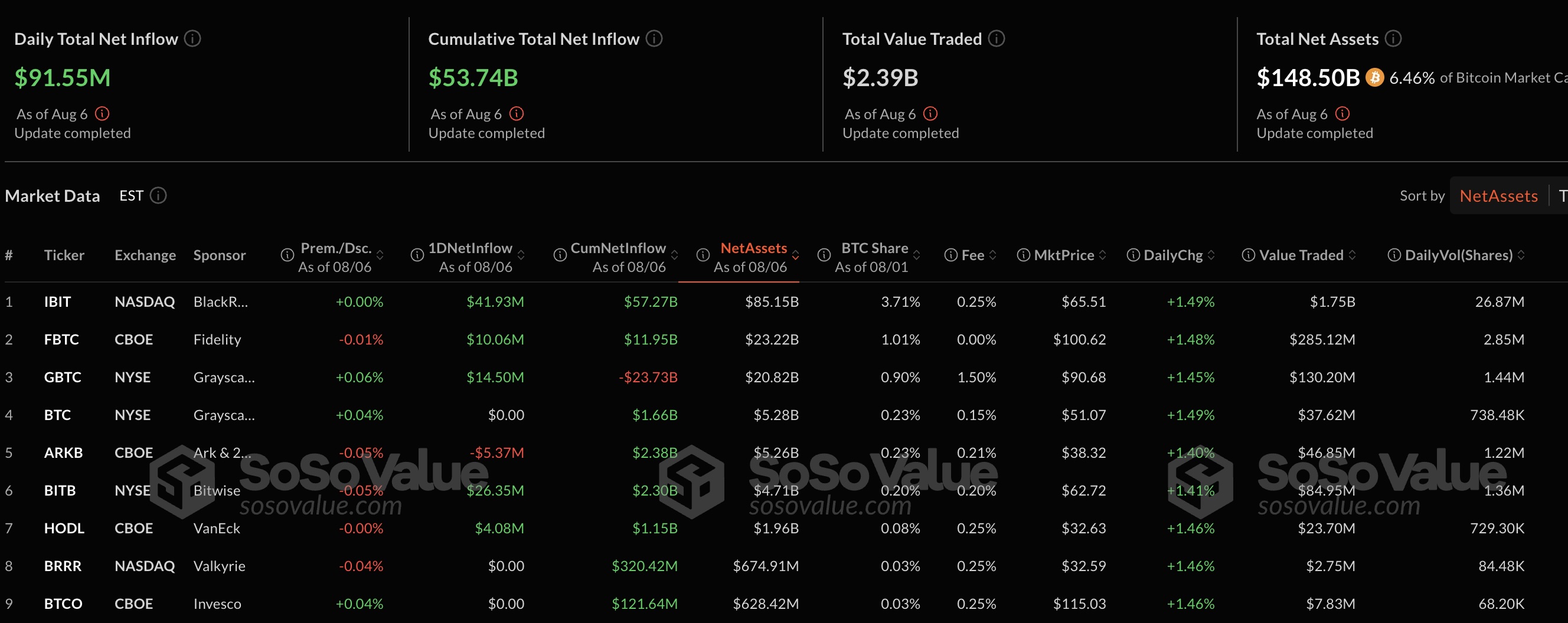Click info icon next to EST label
The height and width of the screenshot is (623, 1568).
158,196
